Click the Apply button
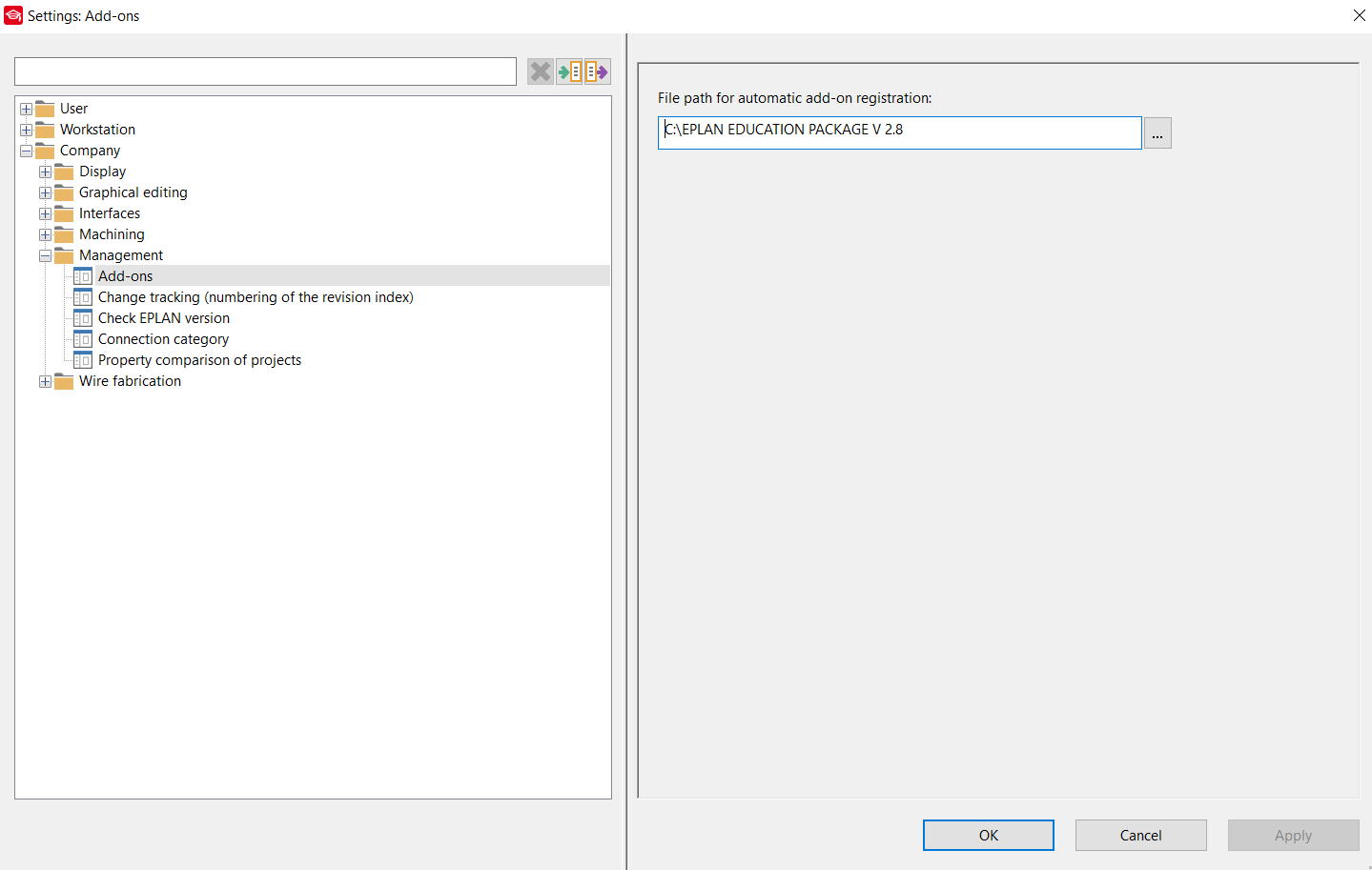Image resolution: width=1372 pixels, height=870 pixels. 1294,835
